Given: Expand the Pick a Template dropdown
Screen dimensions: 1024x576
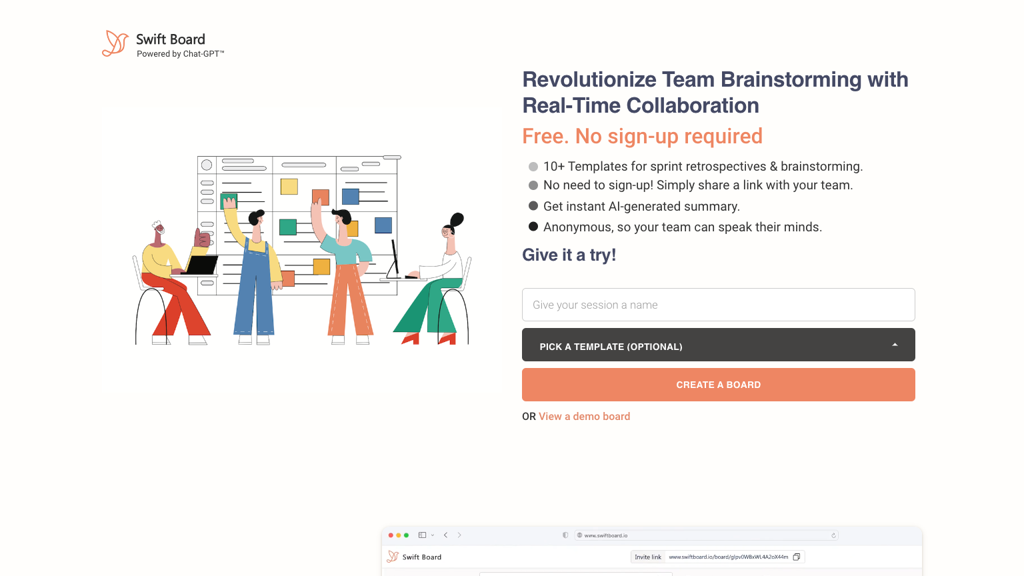Looking at the screenshot, I should (x=718, y=345).
